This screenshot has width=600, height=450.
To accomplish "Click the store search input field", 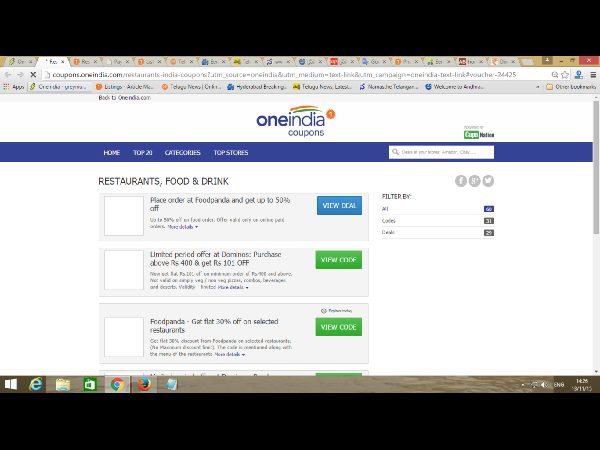I will click(445, 152).
